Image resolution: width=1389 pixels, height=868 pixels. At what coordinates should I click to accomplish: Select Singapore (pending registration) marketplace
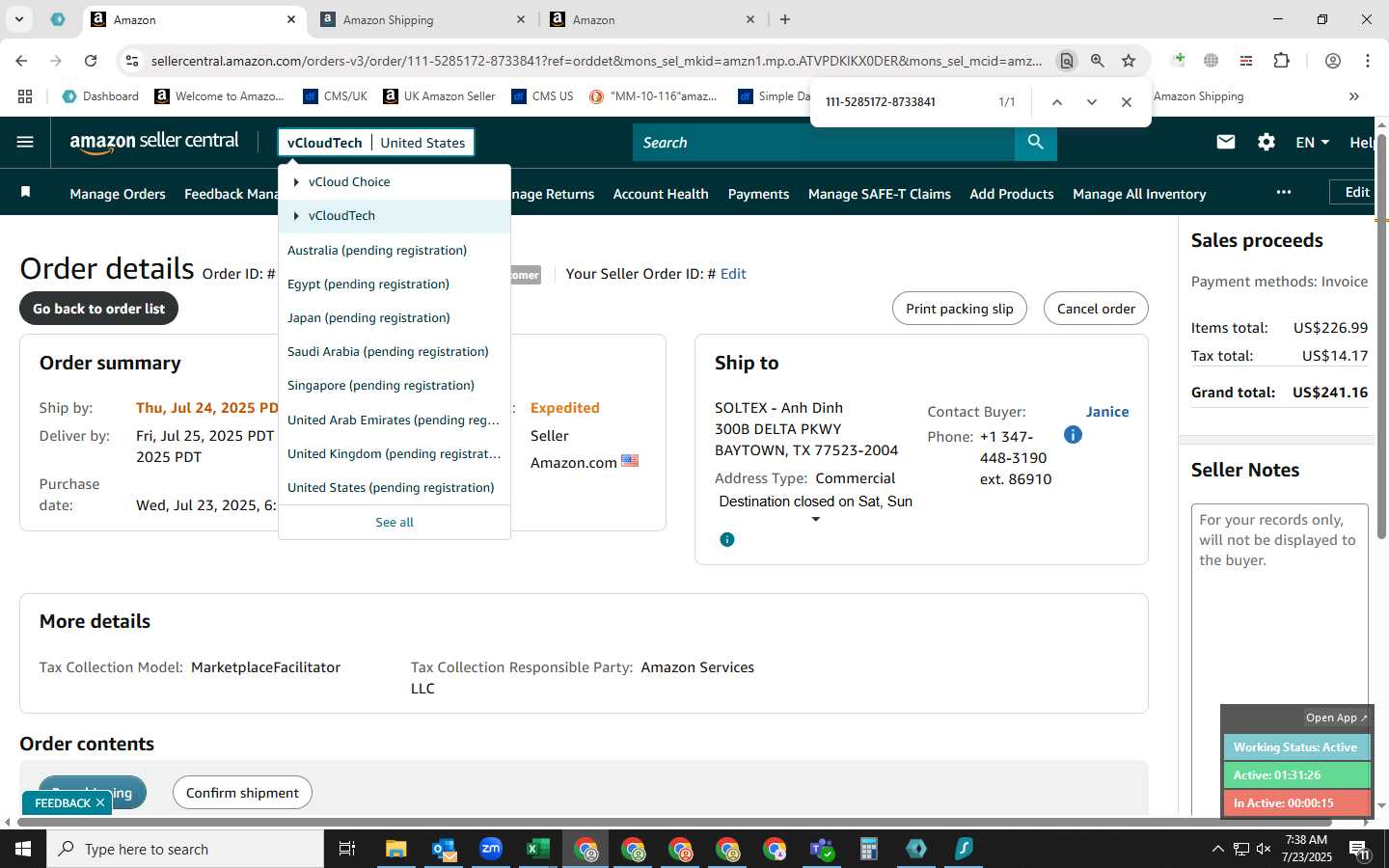[381, 385]
